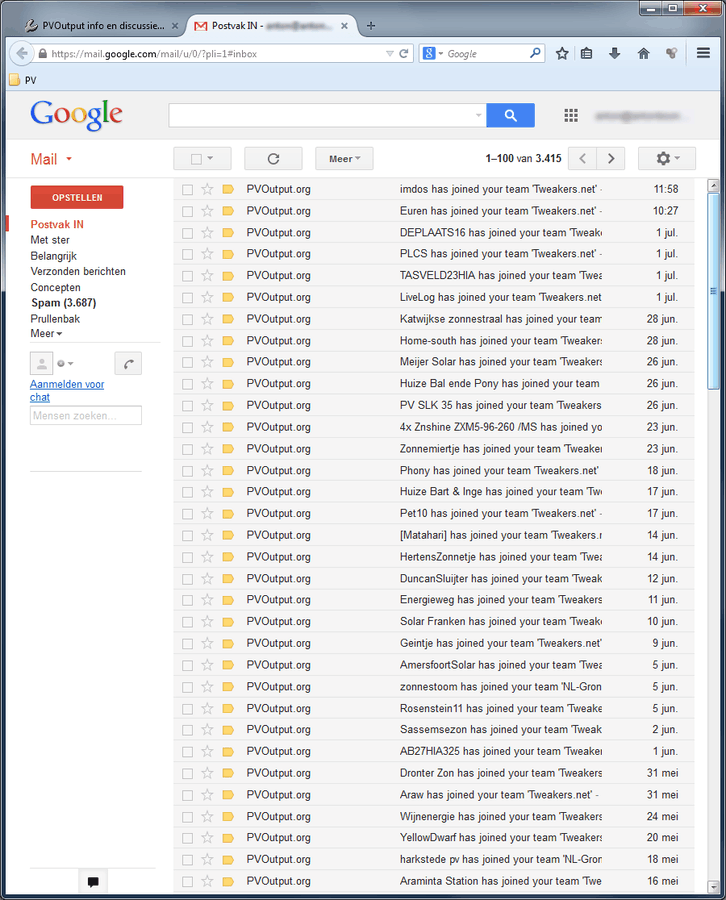Expand Meer in the left sidebar

[x=46, y=333]
